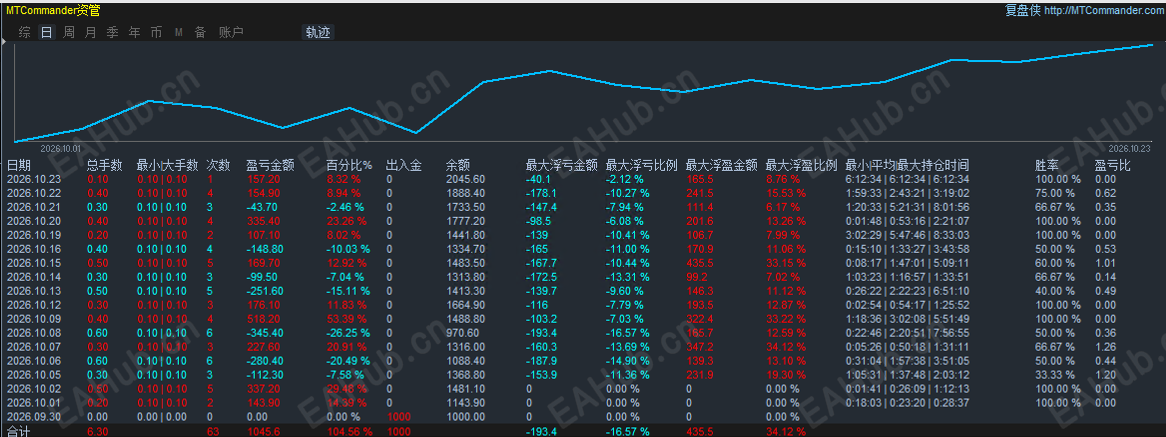Image resolution: width=1166 pixels, height=437 pixels.
Task: Sort by the 余额 column header
Action: (457, 165)
